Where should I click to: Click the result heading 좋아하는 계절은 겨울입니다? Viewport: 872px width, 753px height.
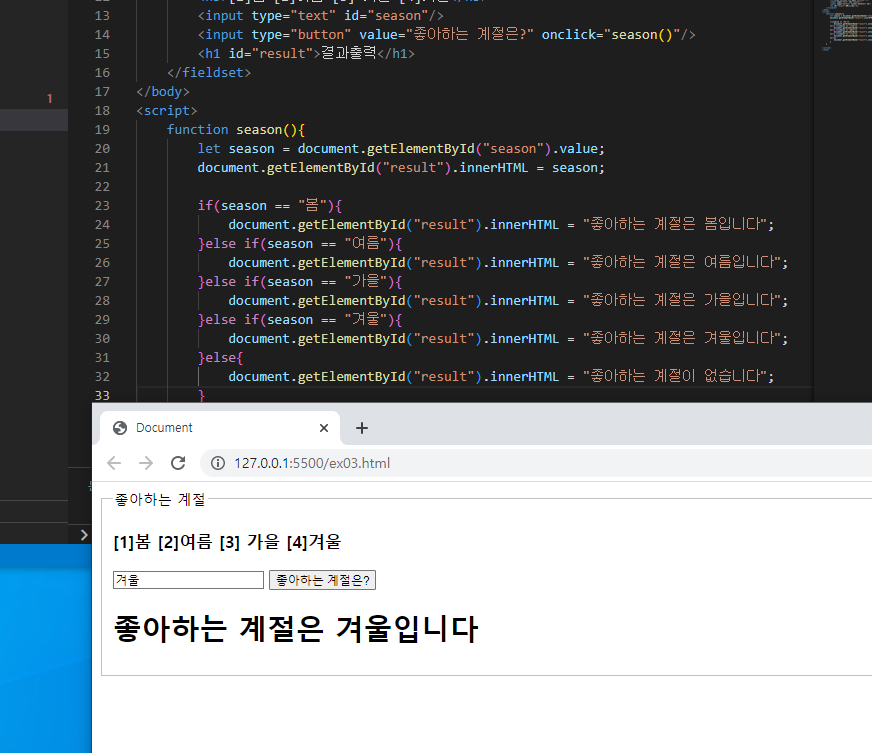click(295, 629)
